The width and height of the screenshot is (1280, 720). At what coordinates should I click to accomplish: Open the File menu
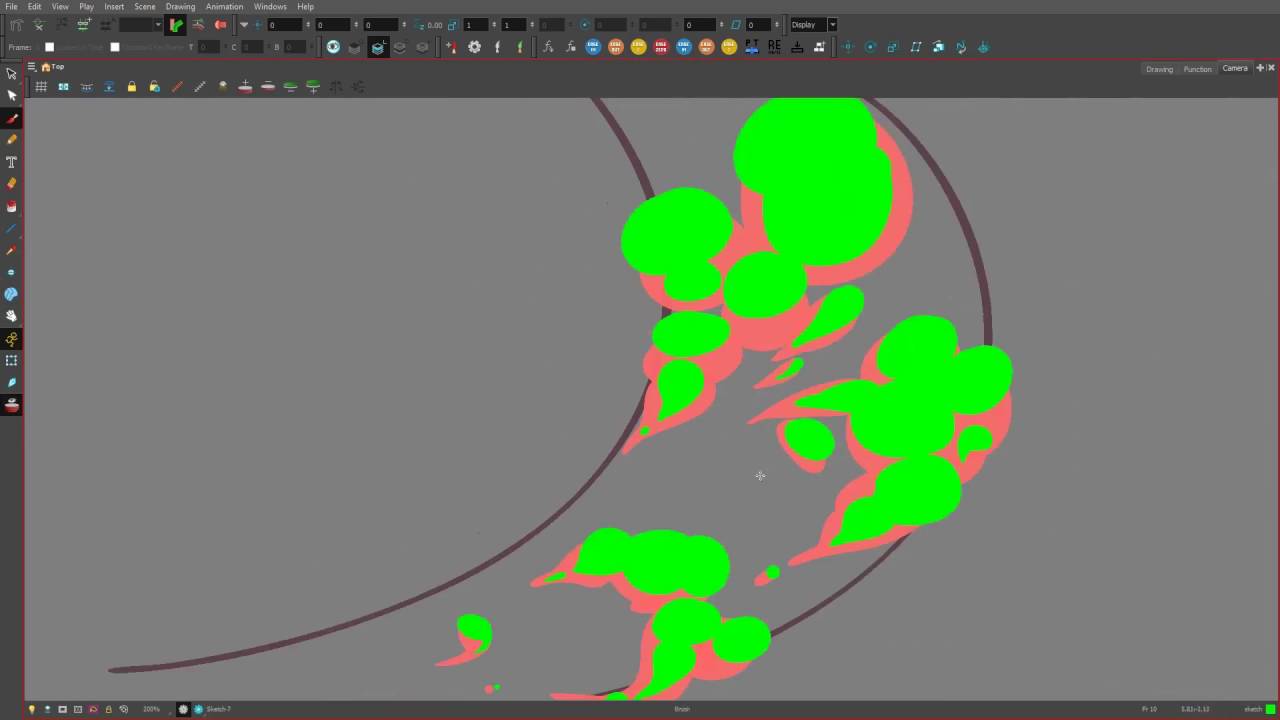[11, 6]
